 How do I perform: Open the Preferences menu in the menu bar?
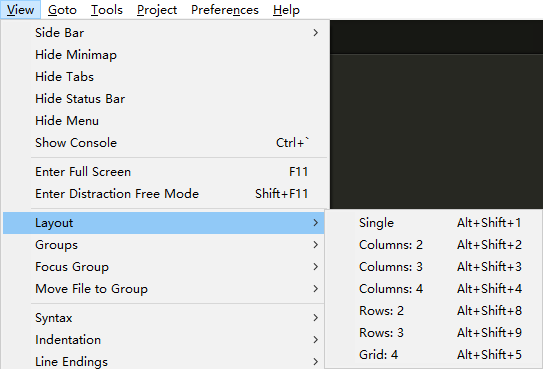tap(225, 10)
